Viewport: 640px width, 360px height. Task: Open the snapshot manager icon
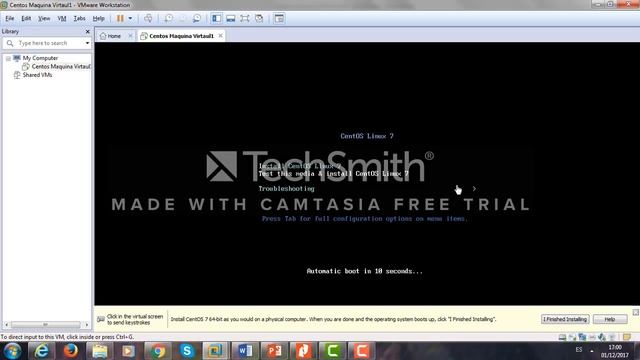(x=197, y=18)
